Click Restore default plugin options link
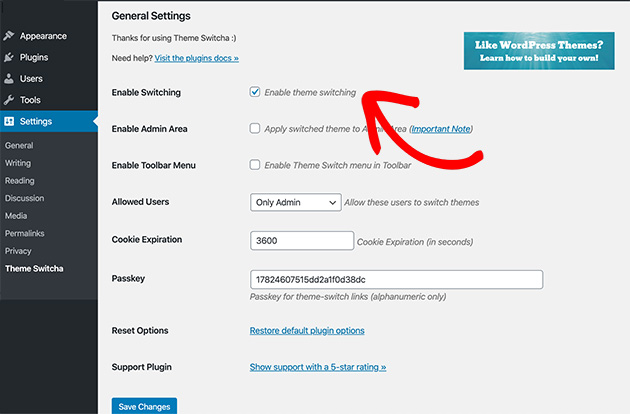This screenshot has width=630, height=414. pos(307,330)
